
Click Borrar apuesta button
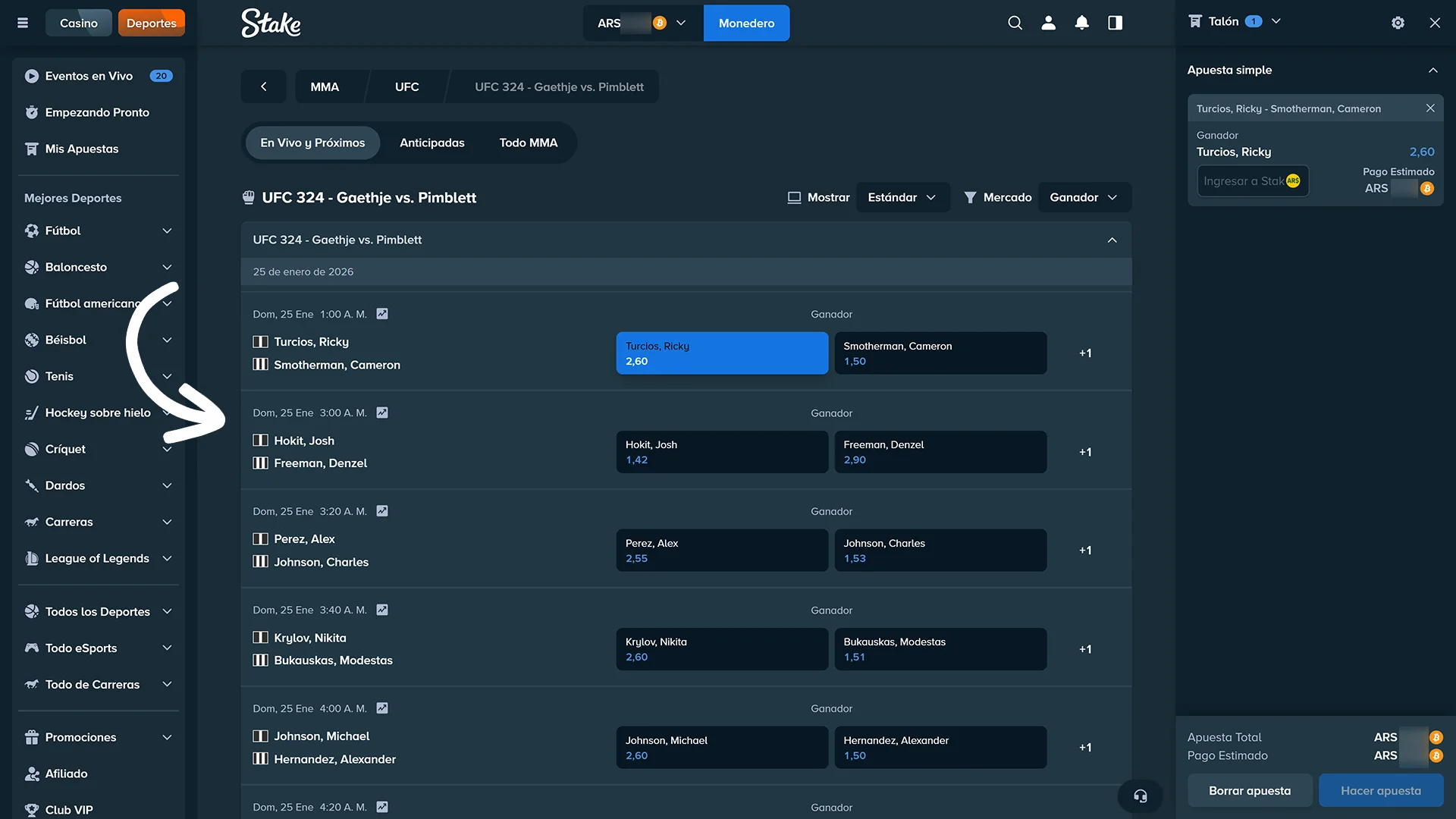[x=1249, y=790]
